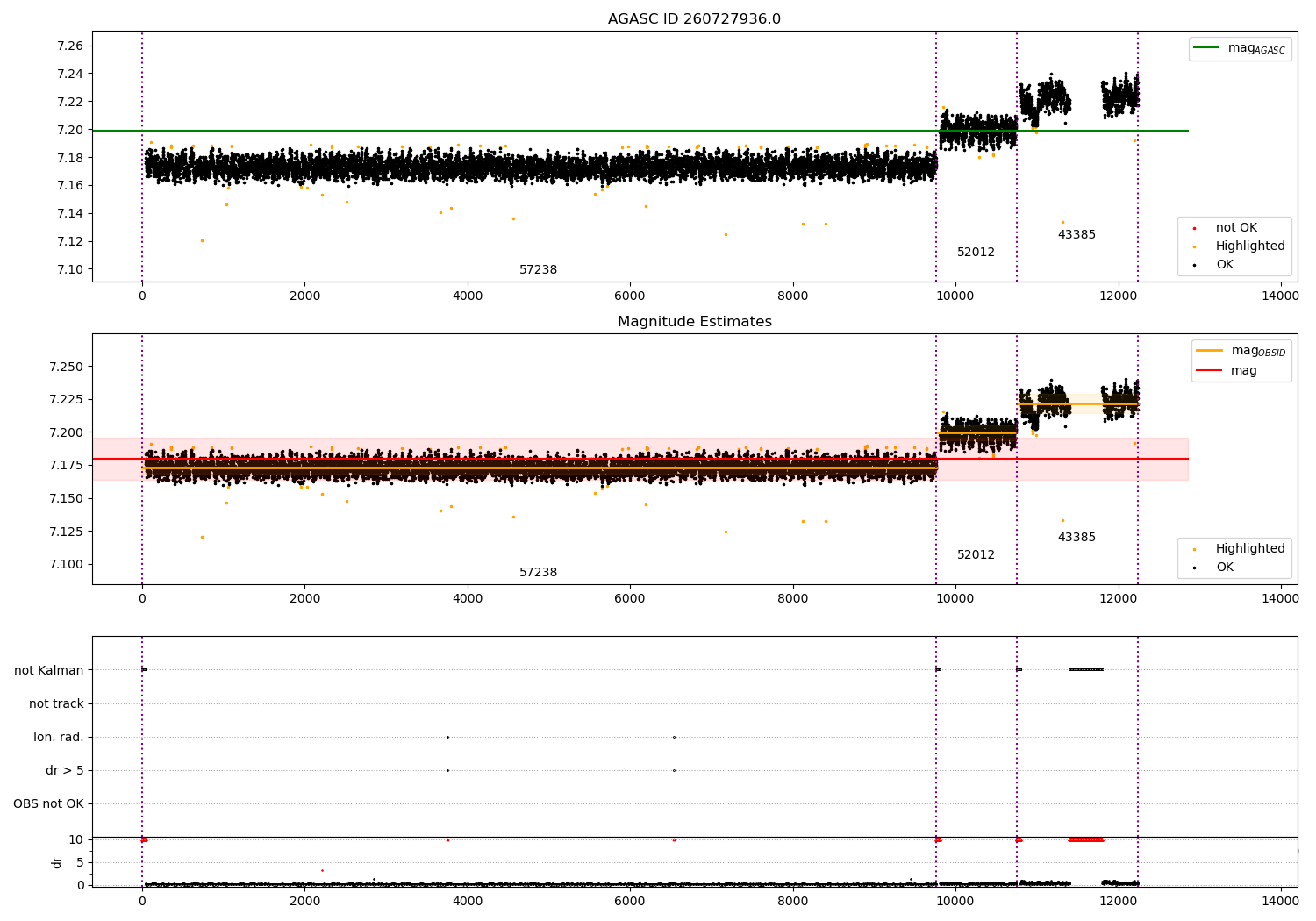Click the 2000 x-tick under the middle plot
The image size is (1316, 921).
click(304, 599)
